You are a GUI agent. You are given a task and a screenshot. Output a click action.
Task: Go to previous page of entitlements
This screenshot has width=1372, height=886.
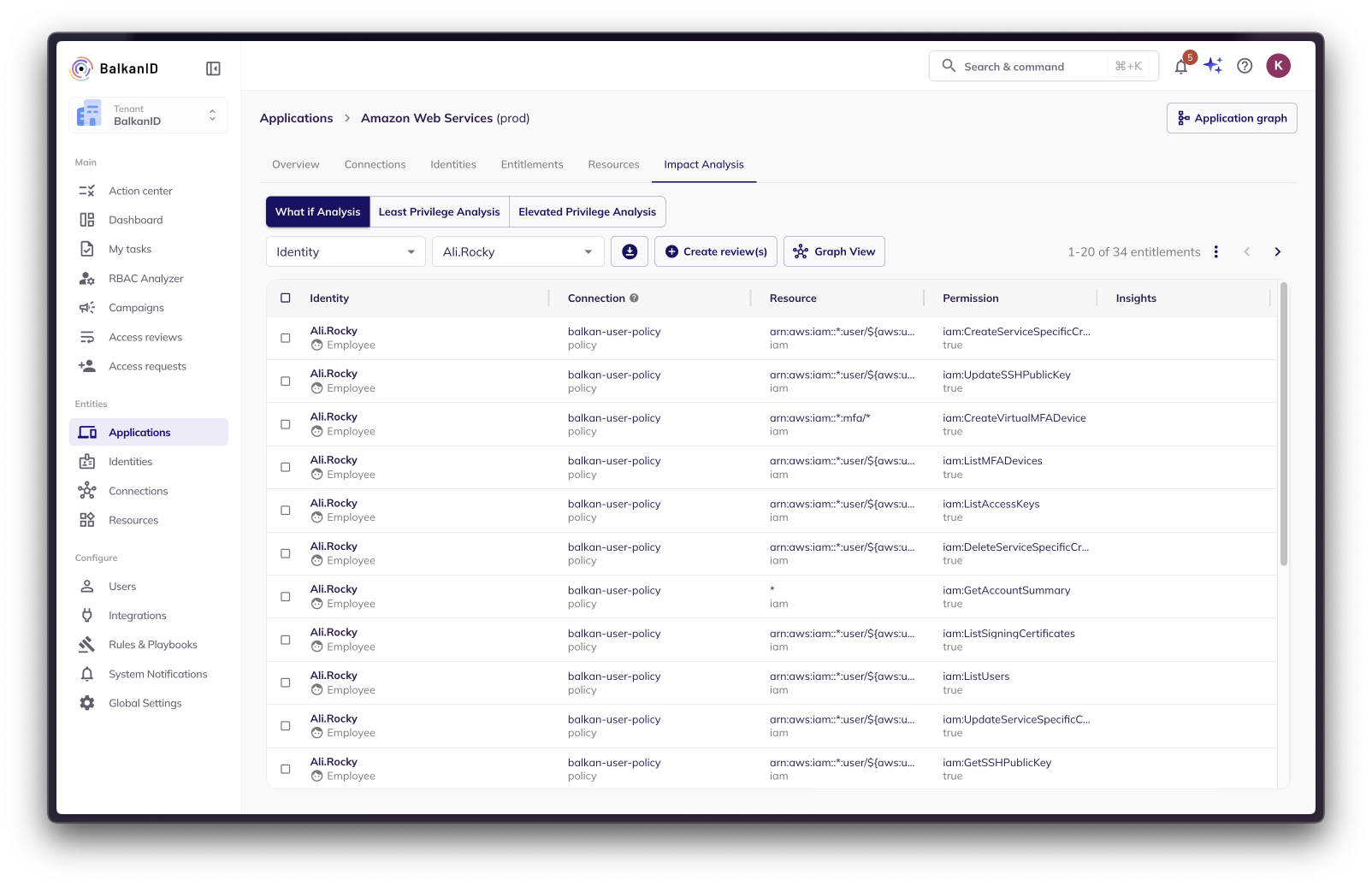click(x=1247, y=251)
